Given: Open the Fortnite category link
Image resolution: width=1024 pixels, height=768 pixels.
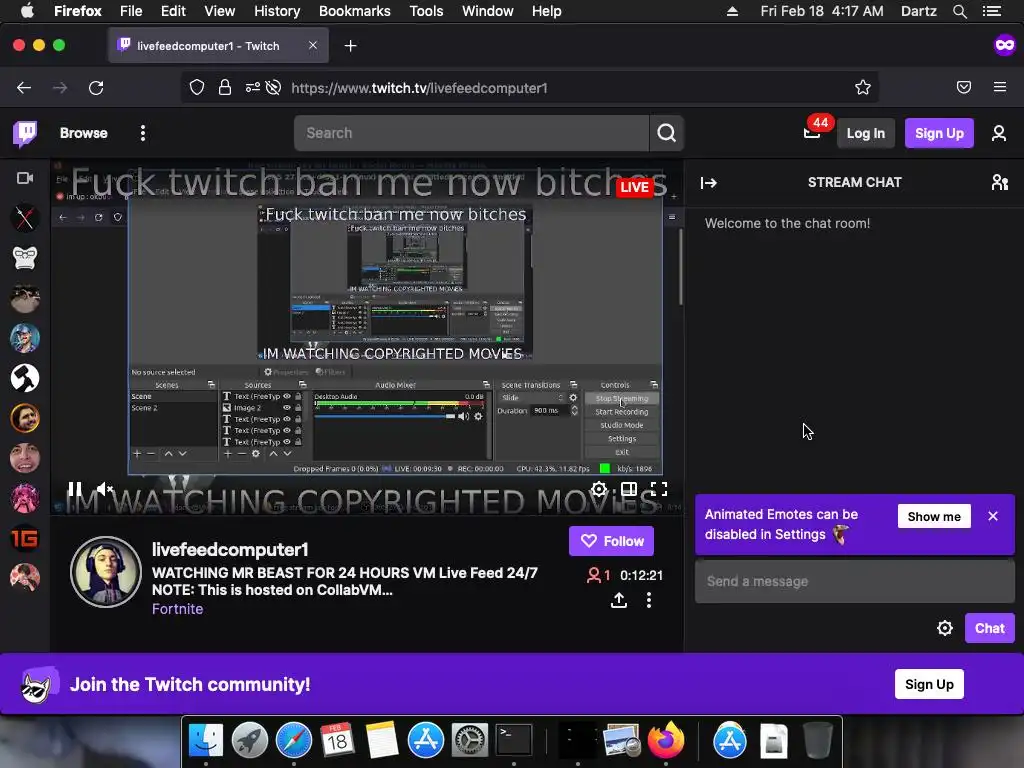Looking at the screenshot, I should (177, 609).
